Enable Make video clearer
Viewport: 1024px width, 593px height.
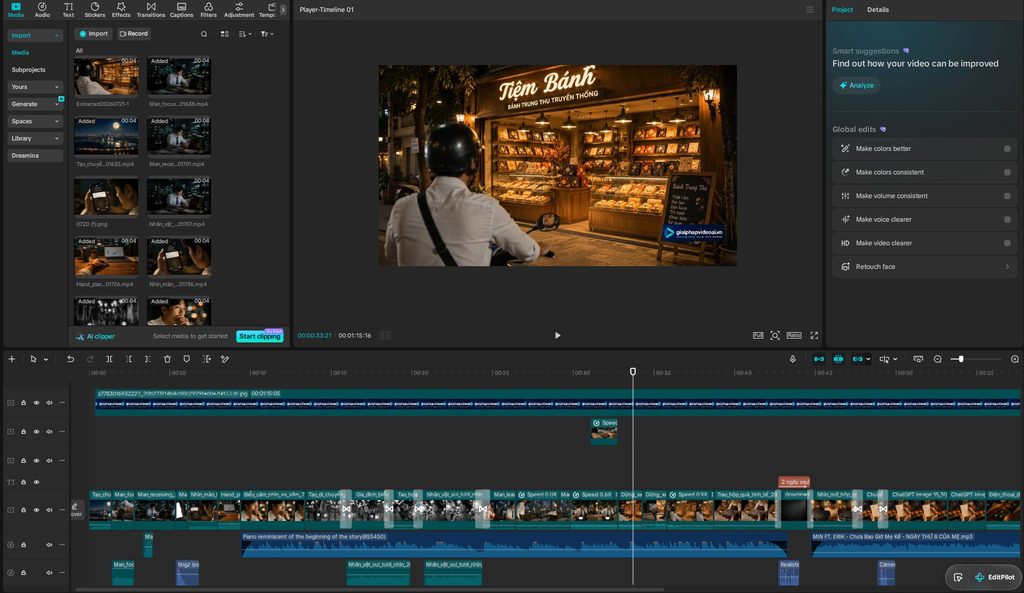pyautogui.click(x=1007, y=243)
